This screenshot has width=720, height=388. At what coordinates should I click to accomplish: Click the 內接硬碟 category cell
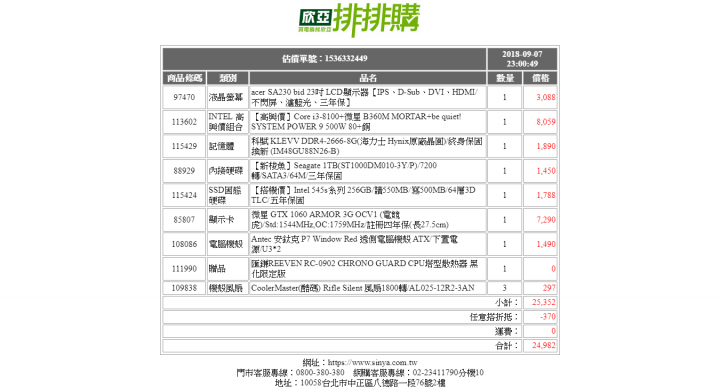pyautogui.click(x=228, y=171)
